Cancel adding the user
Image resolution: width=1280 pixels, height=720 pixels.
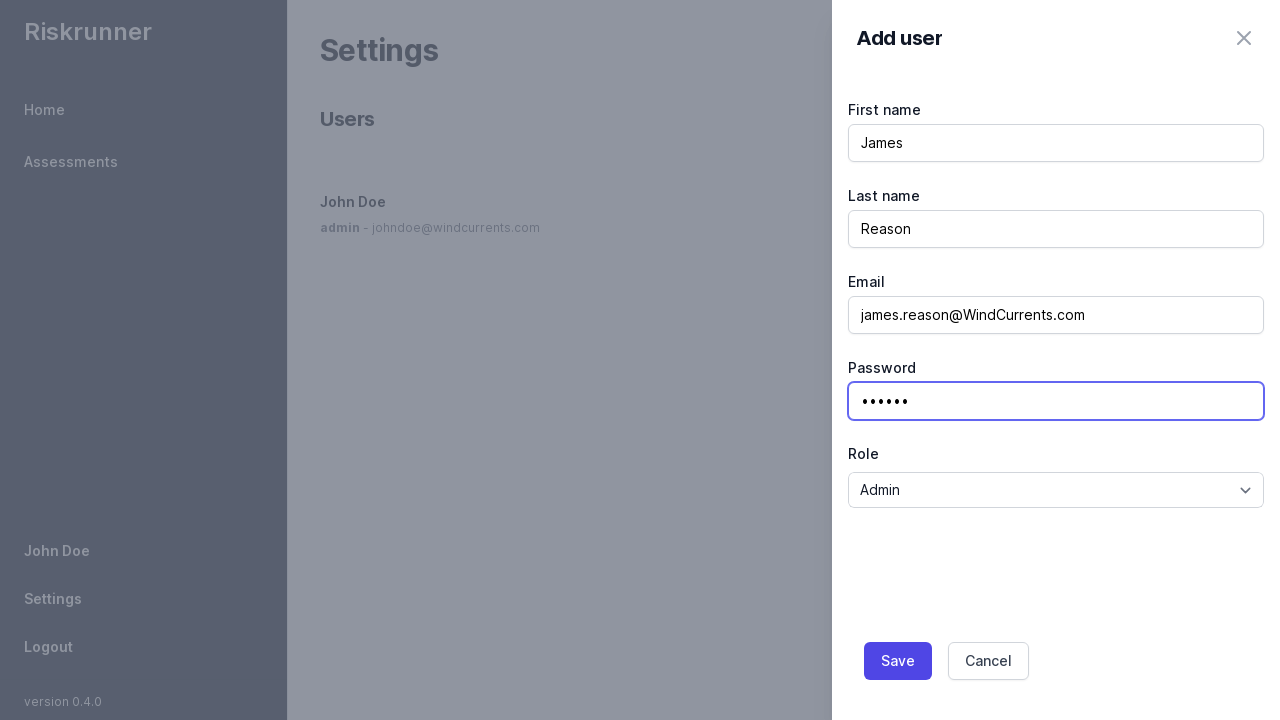point(987,661)
